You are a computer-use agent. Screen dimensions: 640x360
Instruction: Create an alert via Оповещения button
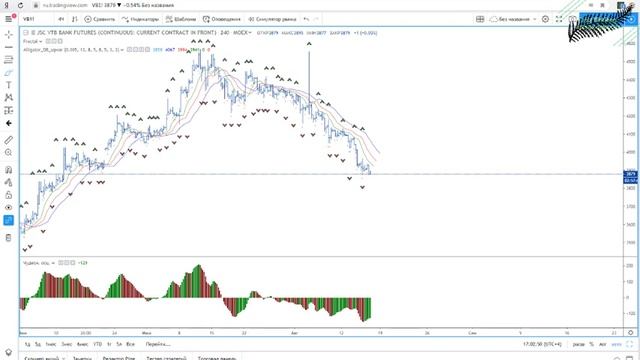pos(222,19)
